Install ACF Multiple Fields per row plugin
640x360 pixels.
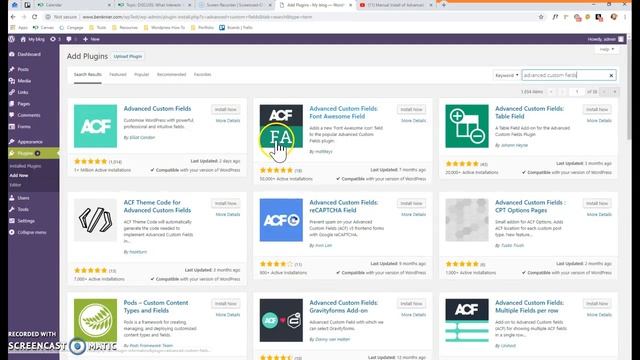coord(597,304)
